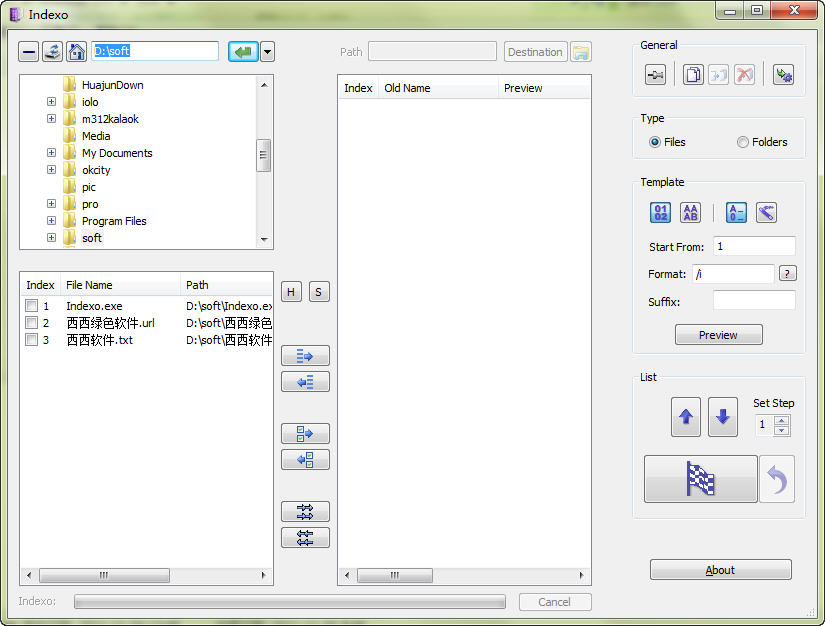Expand the Program Files tree node
Viewport: 825px width, 626px height.
(x=51, y=221)
